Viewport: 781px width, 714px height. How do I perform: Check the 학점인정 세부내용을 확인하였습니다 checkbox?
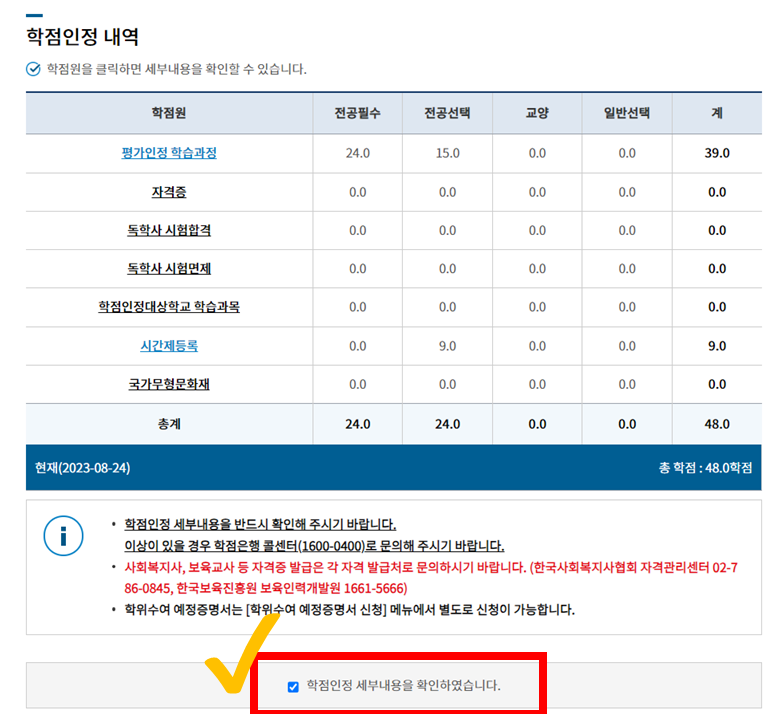tap(293, 687)
